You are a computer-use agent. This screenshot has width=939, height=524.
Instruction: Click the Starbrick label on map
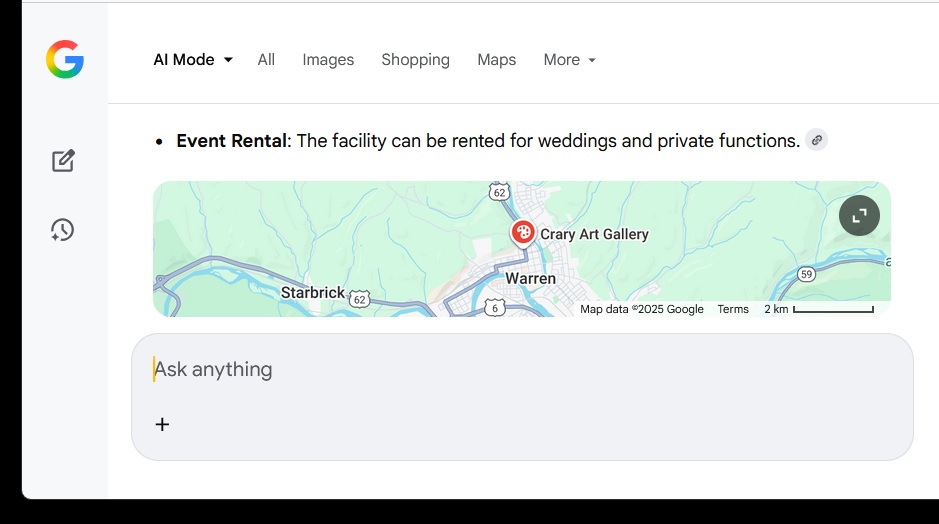tap(312, 293)
